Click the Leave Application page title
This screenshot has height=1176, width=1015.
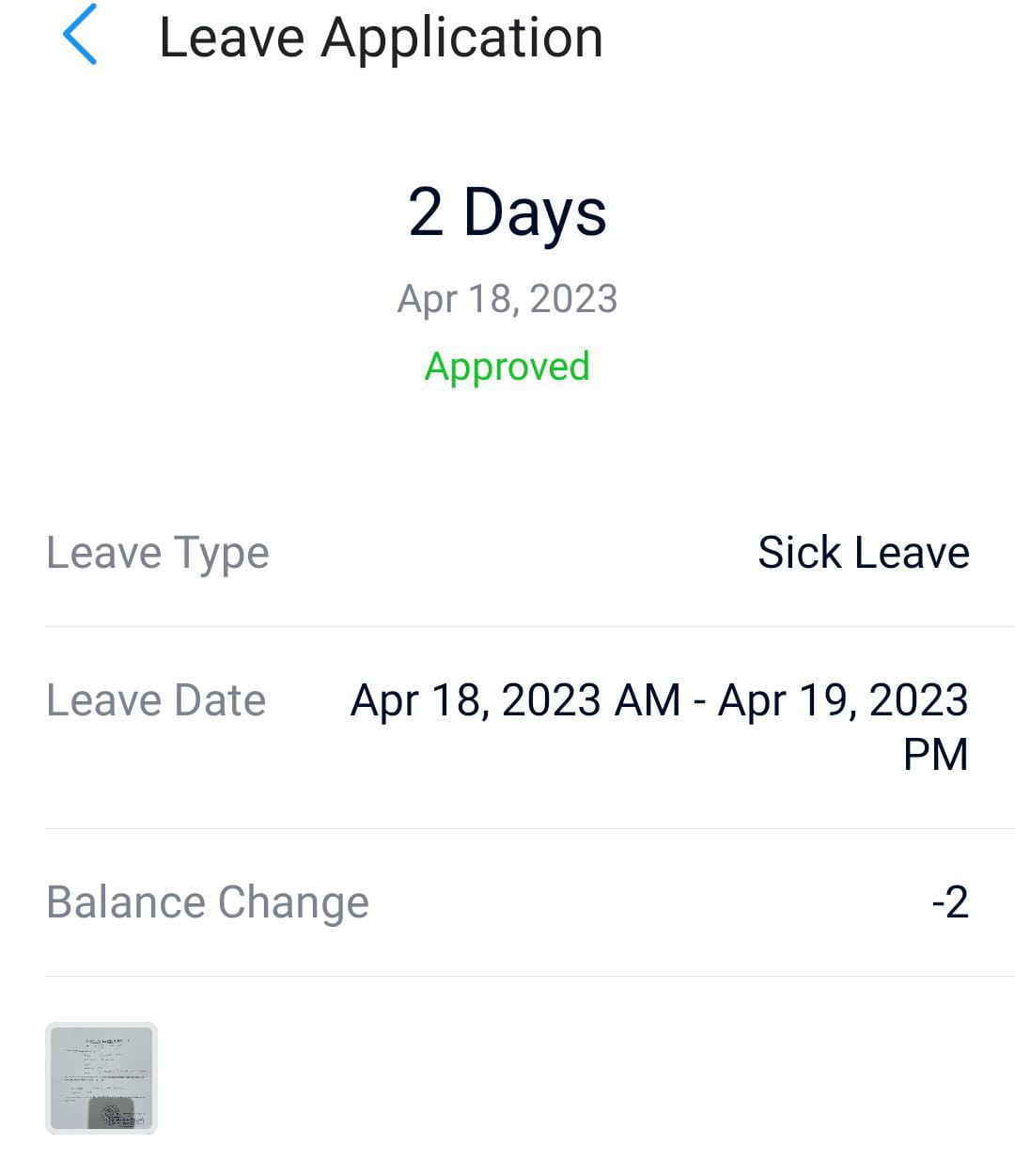point(381,39)
